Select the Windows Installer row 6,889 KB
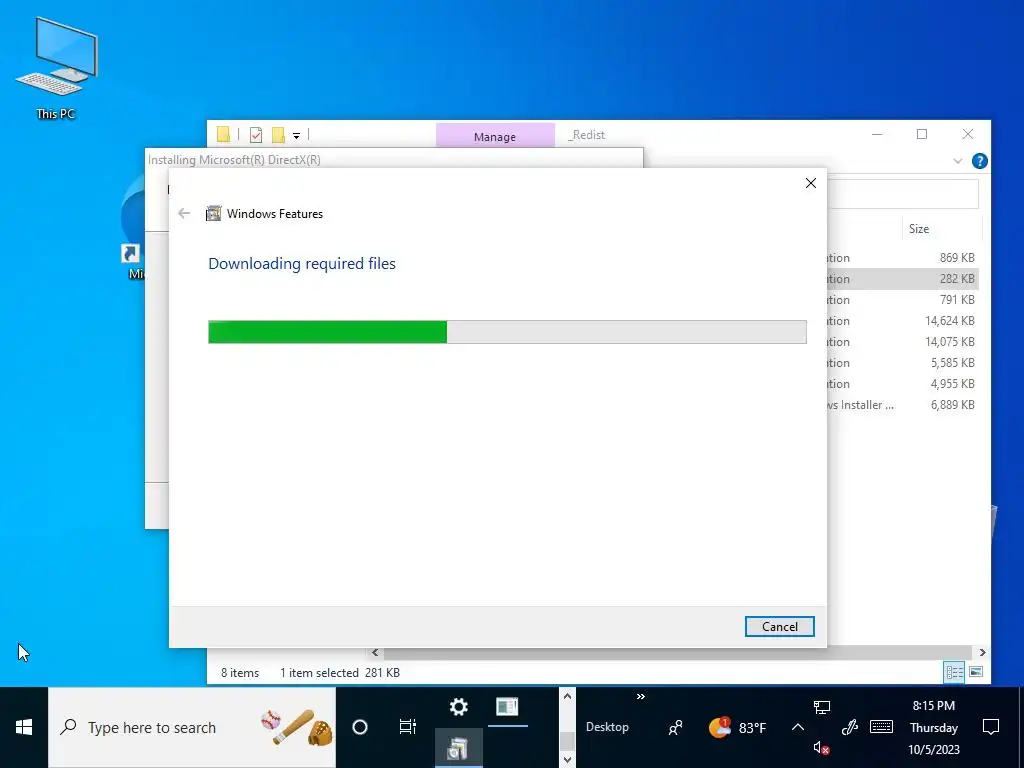This screenshot has width=1024, height=768. pyautogui.click(x=903, y=405)
